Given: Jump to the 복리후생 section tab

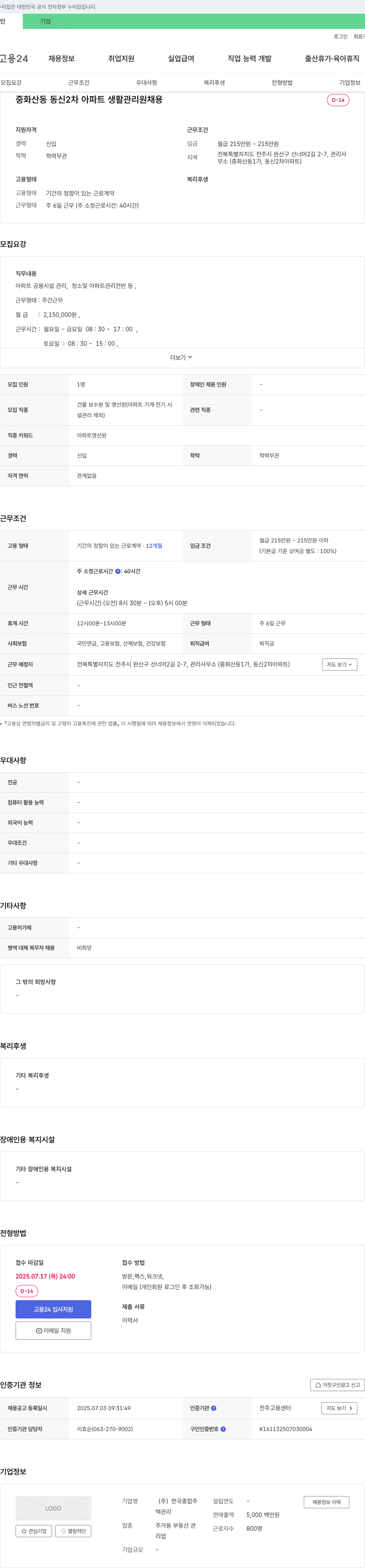Looking at the screenshot, I should click(x=214, y=83).
